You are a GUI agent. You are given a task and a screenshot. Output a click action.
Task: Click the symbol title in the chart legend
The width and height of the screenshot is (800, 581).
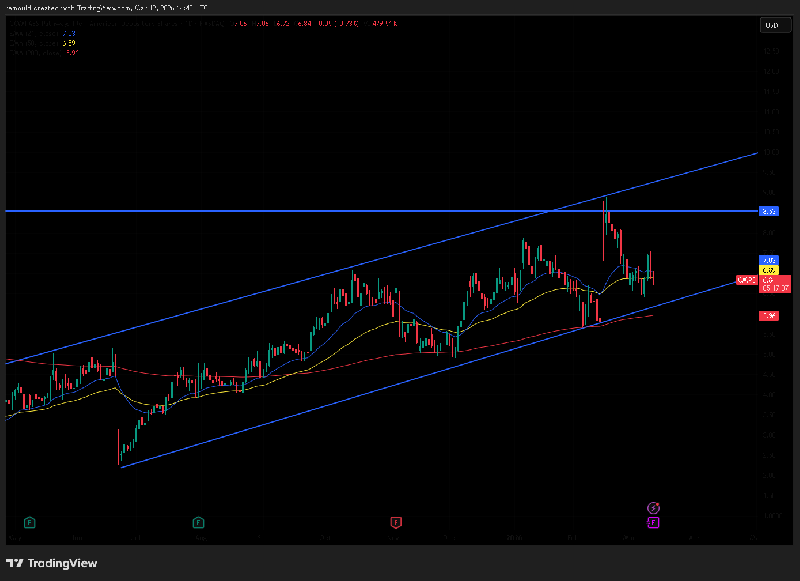tap(60, 21)
